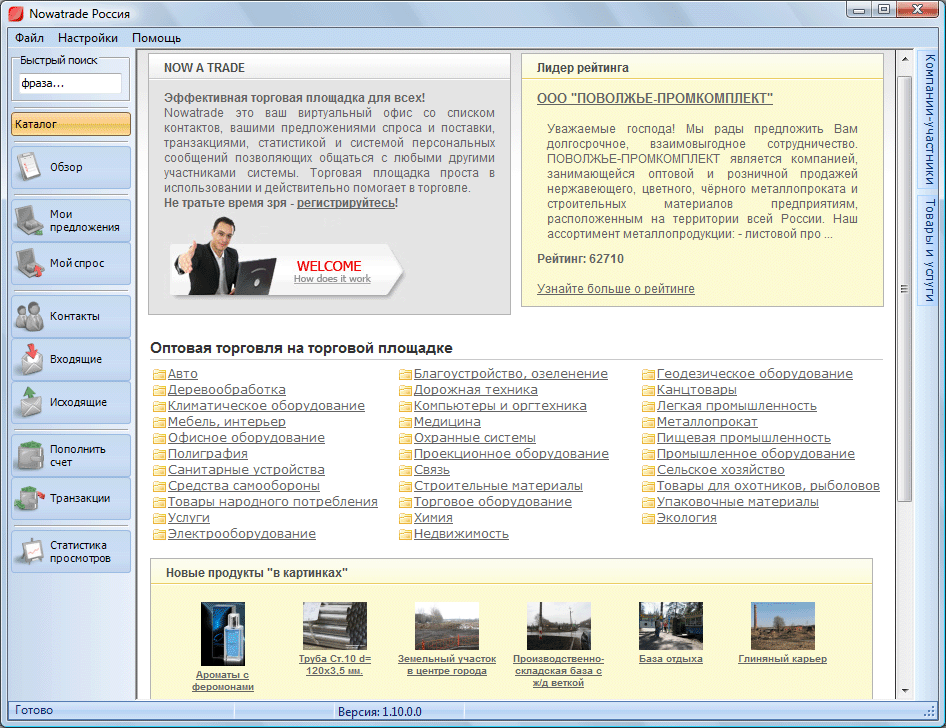This screenshot has width=946, height=728.
Task: Click the Рейтинг: 62710 text
Action: 580,259
